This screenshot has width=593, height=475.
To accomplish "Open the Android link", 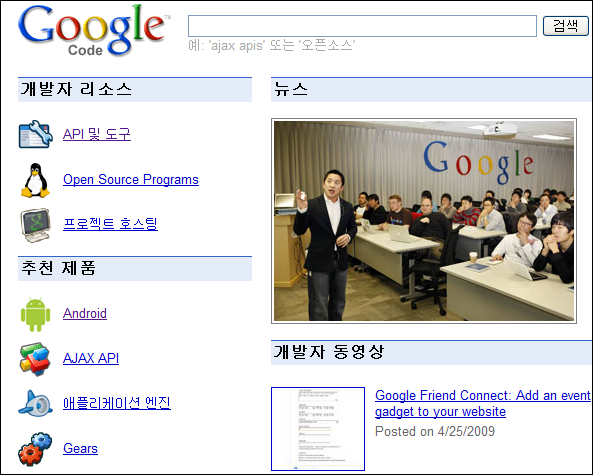I will coord(85,314).
